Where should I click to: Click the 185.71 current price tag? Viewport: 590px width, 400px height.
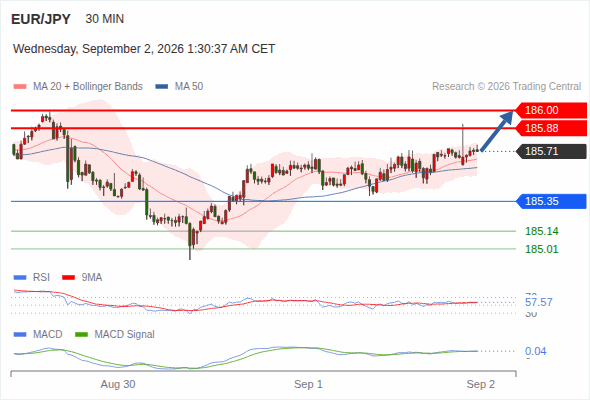[550, 151]
